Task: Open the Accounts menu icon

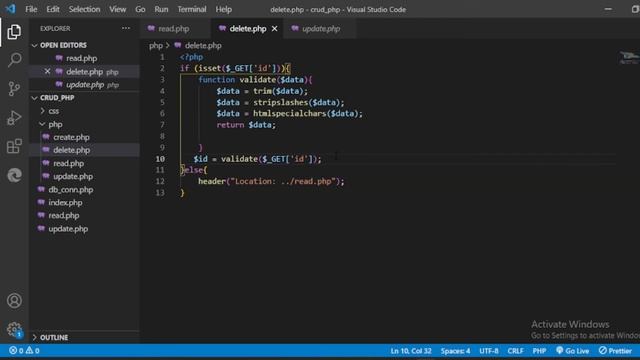Action: (14, 301)
